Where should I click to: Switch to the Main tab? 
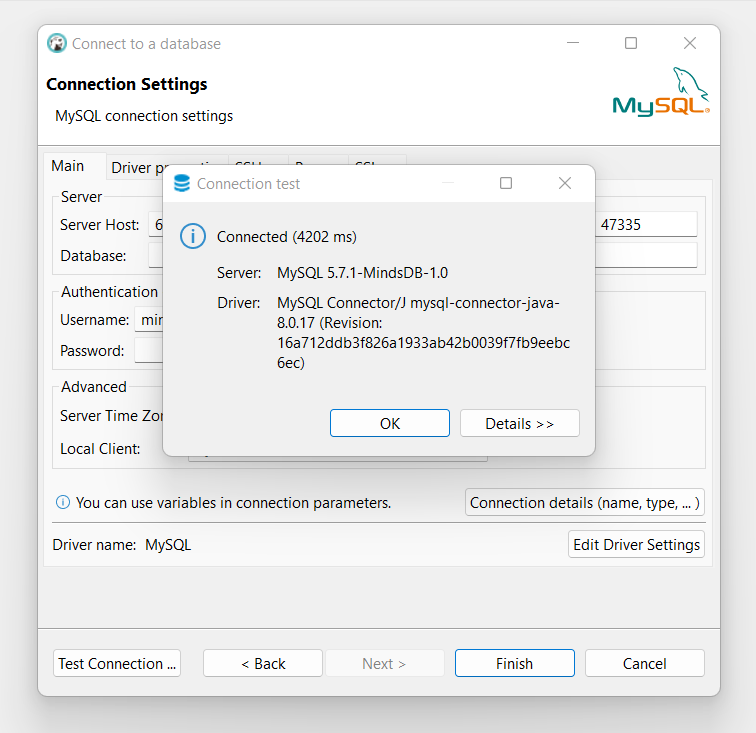point(68,166)
